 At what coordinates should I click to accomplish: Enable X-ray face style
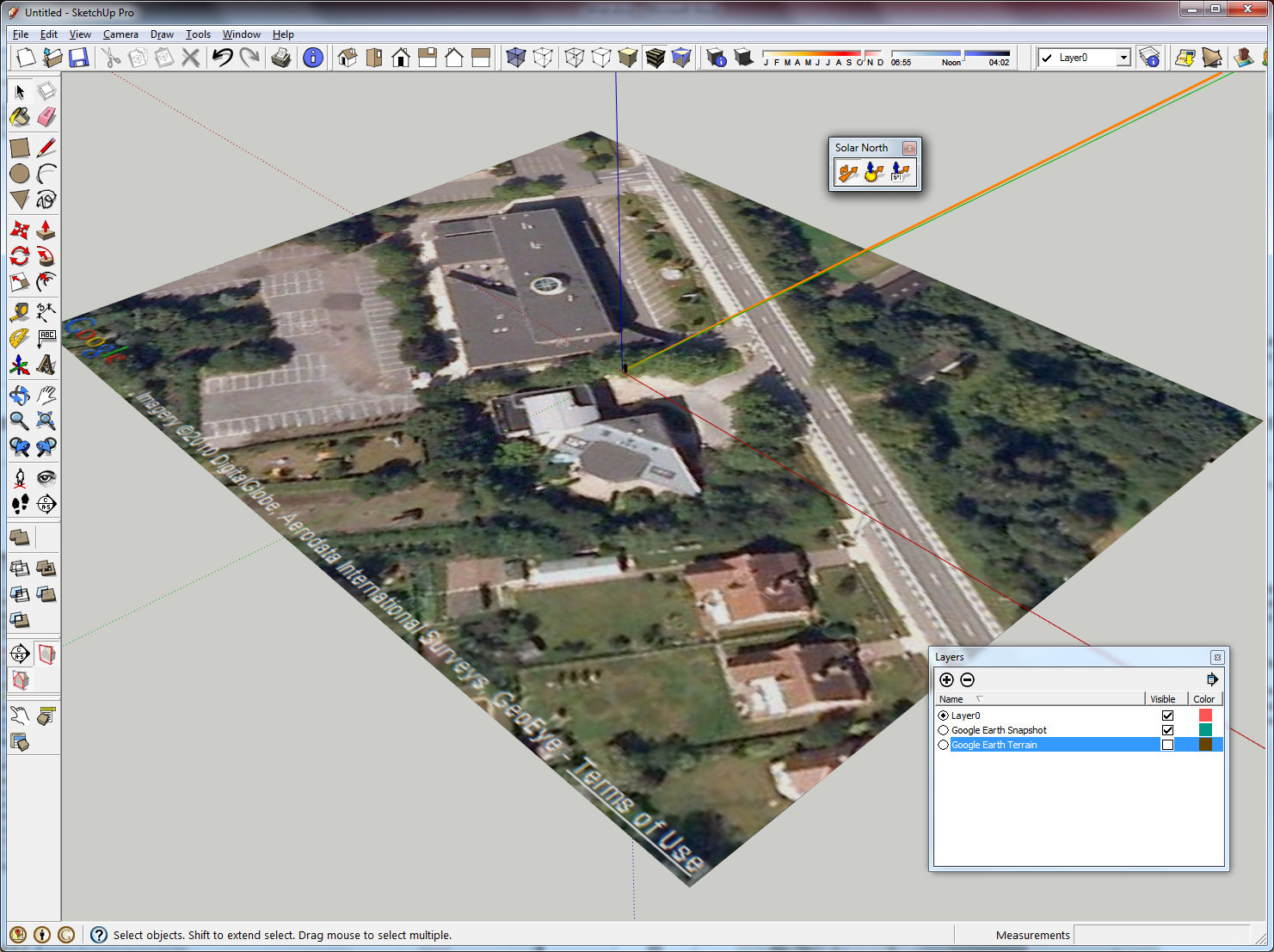(516, 58)
